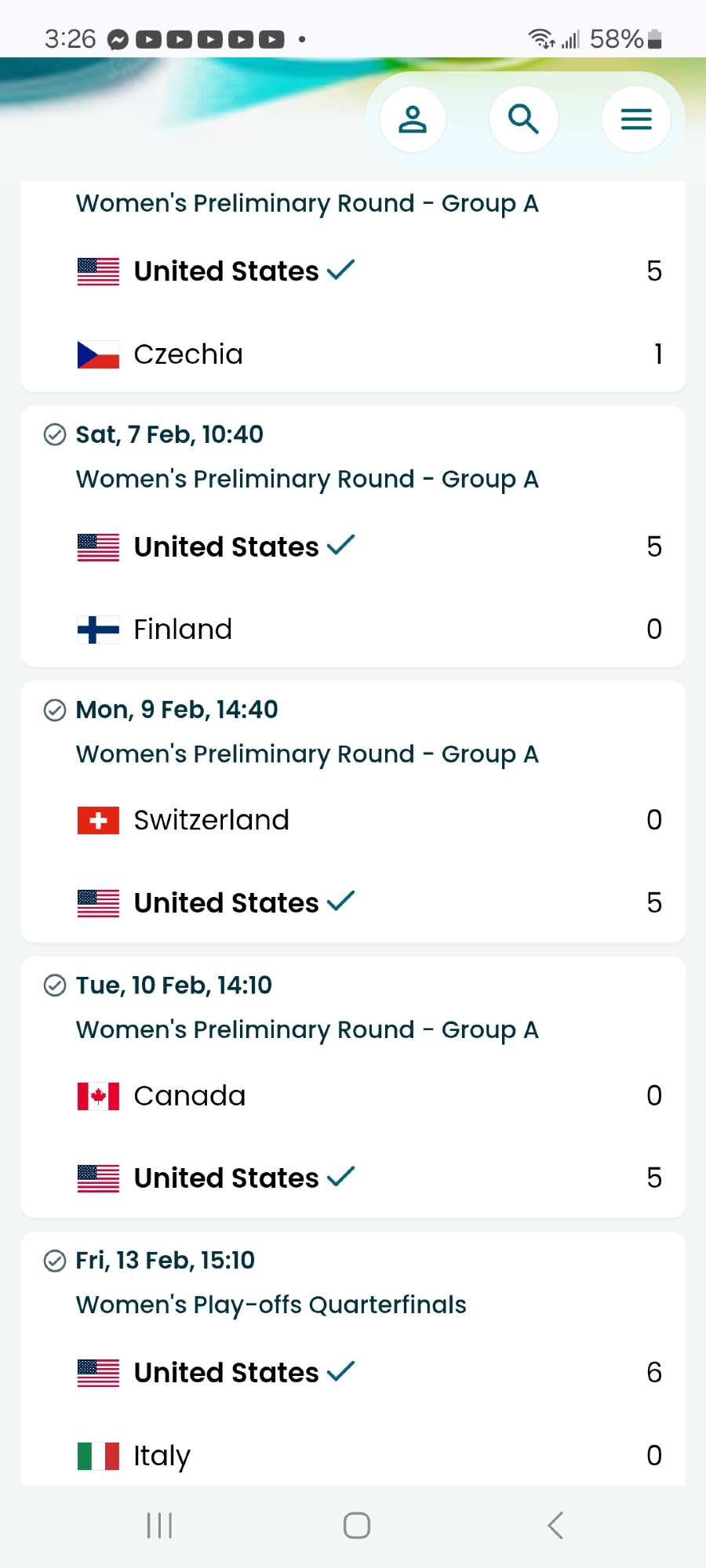Image resolution: width=706 pixels, height=1568 pixels.
Task: Select Czechia team name
Action: [x=188, y=354]
